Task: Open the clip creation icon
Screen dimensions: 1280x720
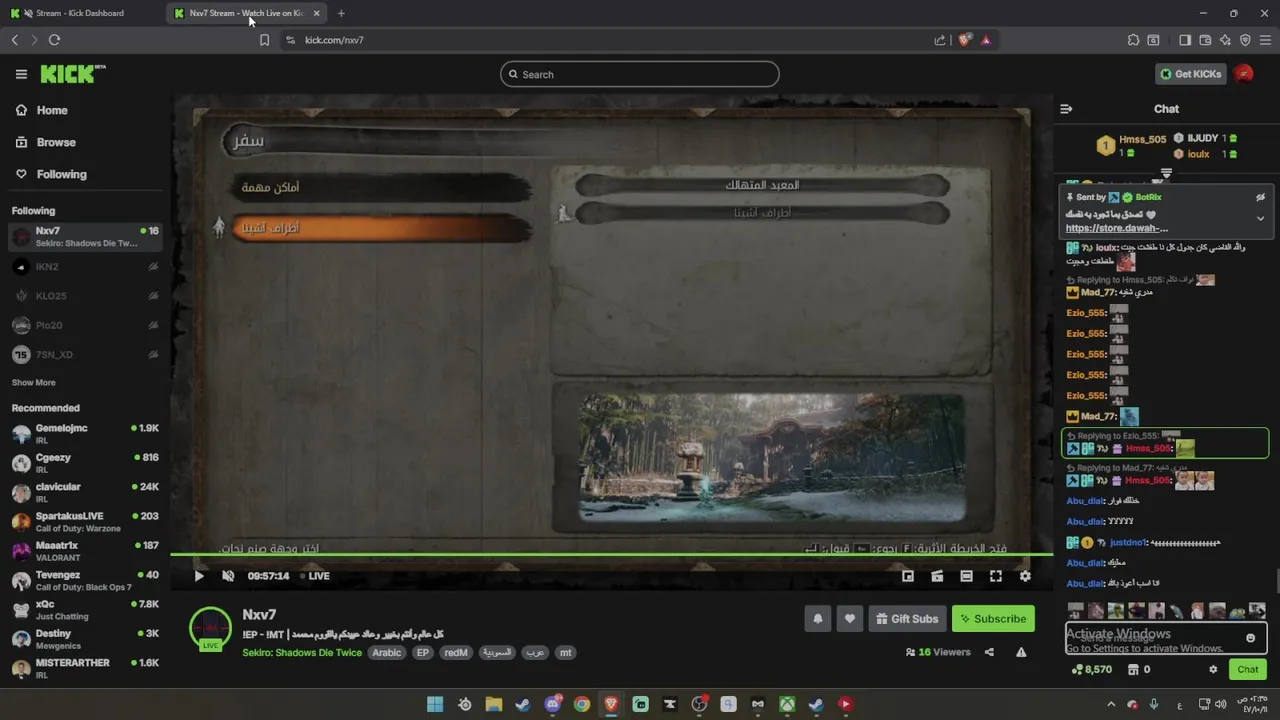Action: coord(937,576)
